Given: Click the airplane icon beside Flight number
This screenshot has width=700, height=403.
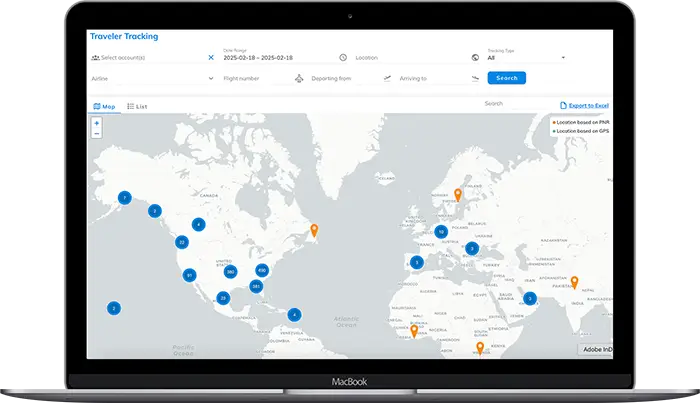Looking at the screenshot, I should (299, 79).
